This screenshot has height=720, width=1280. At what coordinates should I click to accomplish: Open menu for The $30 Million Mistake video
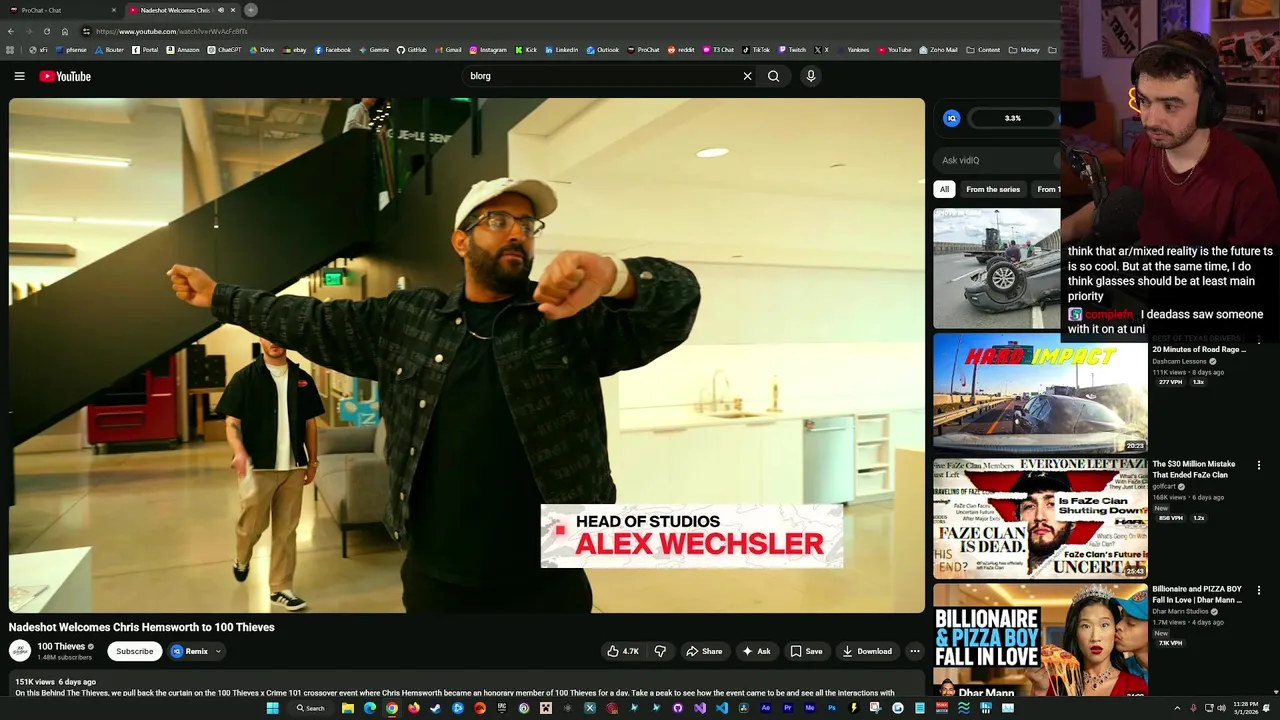point(1259,465)
